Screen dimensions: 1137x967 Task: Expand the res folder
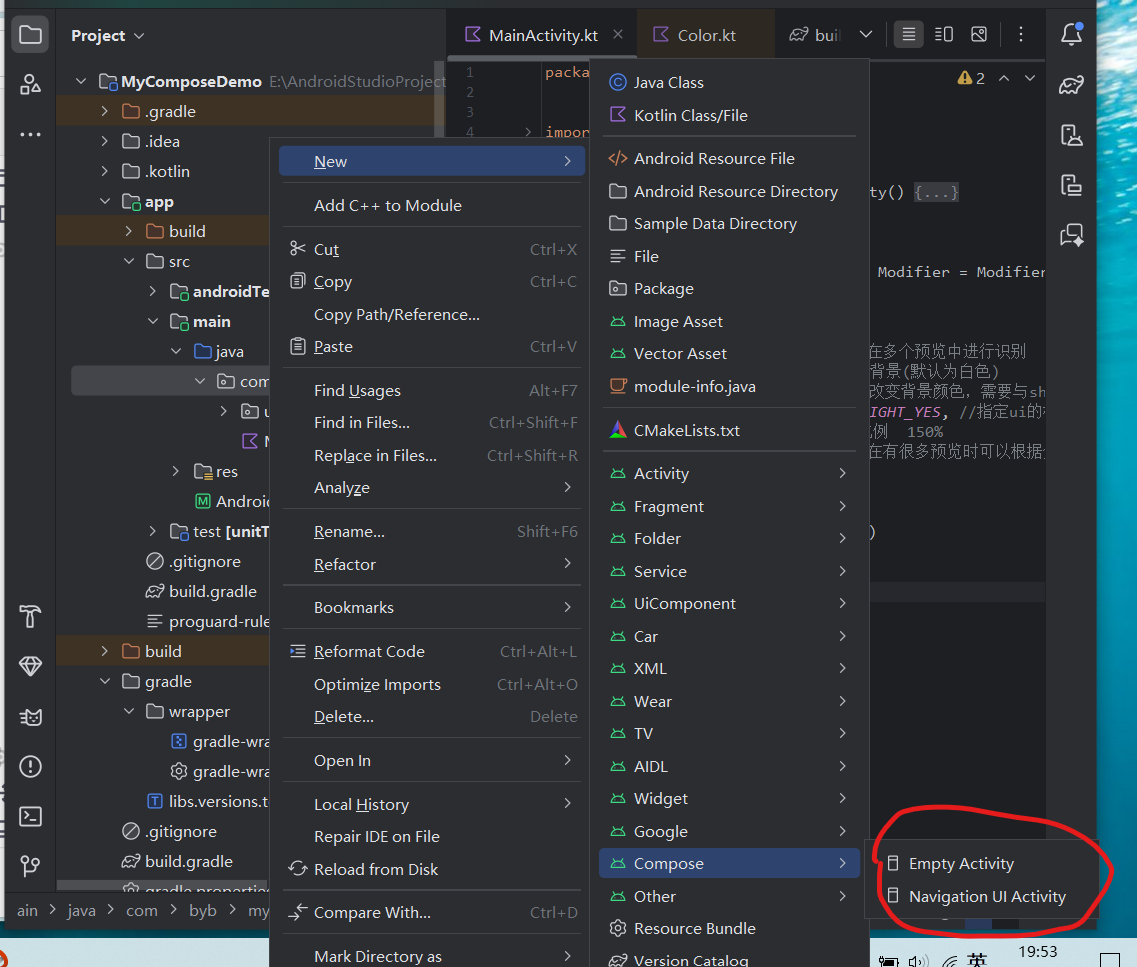point(175,471)
